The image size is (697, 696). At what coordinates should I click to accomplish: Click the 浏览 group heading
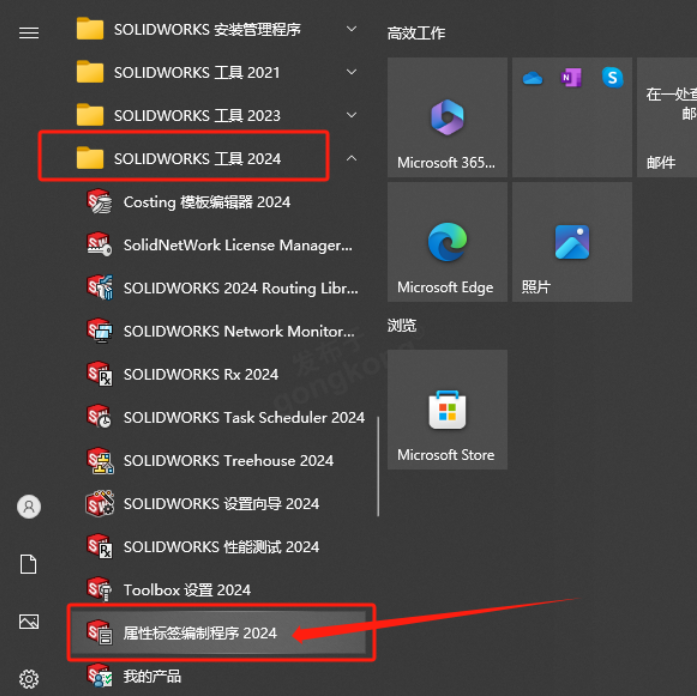click(x=402, y=325)
